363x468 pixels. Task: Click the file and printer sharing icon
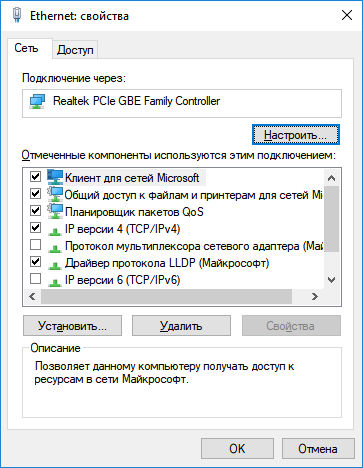[x=55, y=194]
